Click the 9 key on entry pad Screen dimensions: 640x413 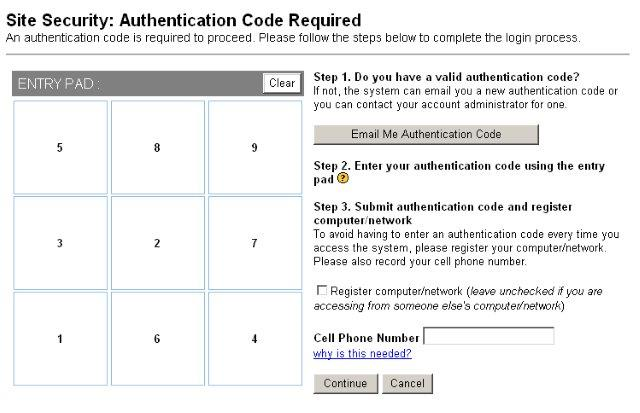[x=255, y=147]
